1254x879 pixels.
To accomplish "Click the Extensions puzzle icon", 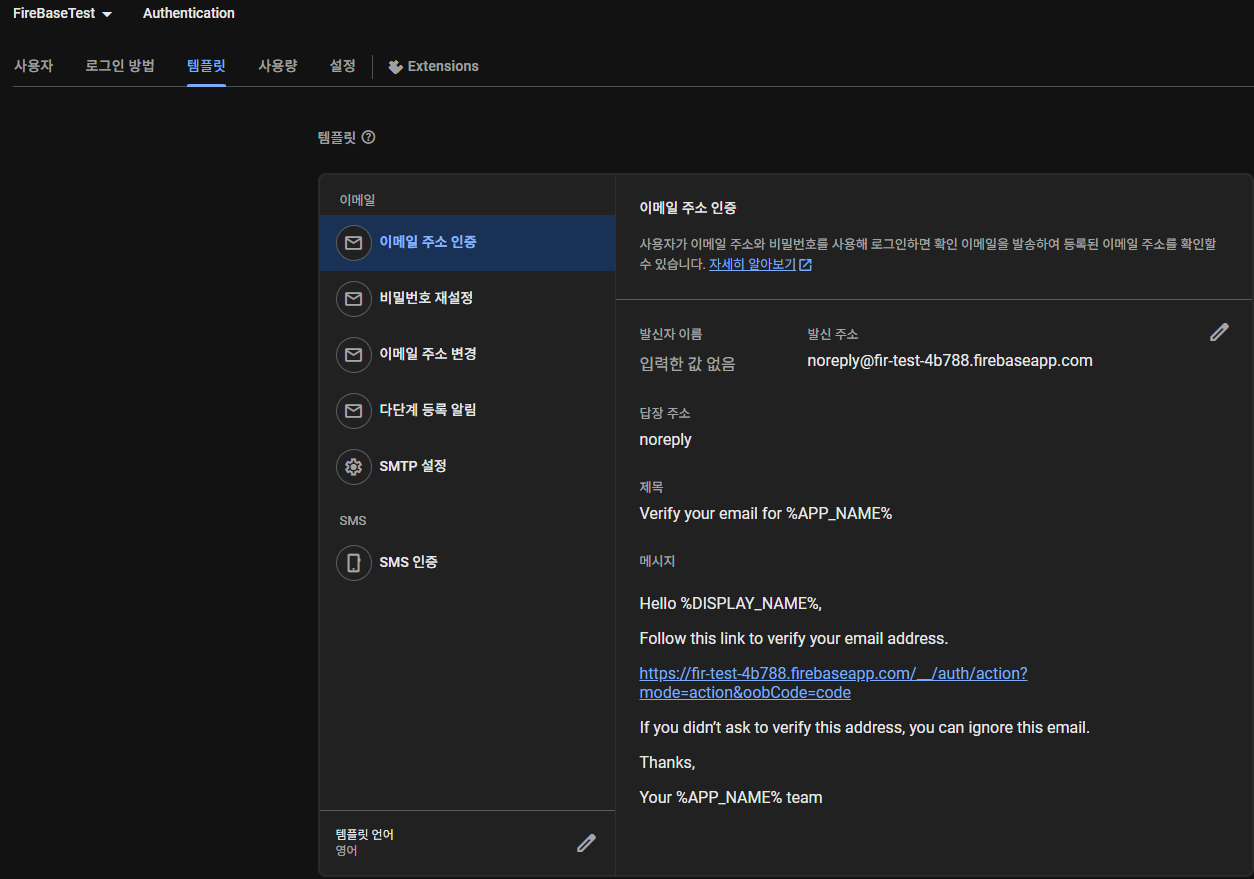I will [395, 67].
